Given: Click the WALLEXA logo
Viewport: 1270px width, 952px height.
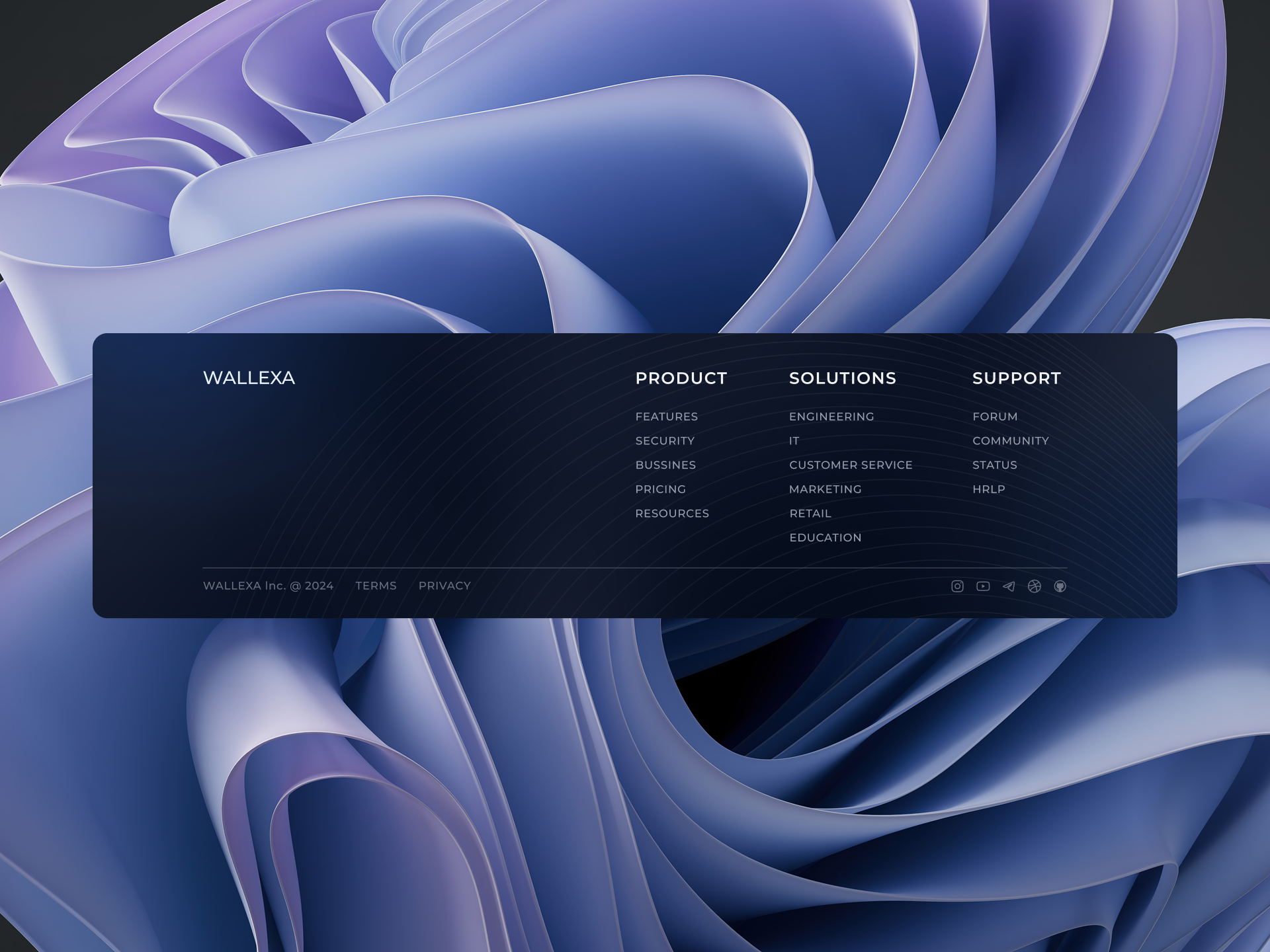Looking at the screenshot, I should pos(249,377).
